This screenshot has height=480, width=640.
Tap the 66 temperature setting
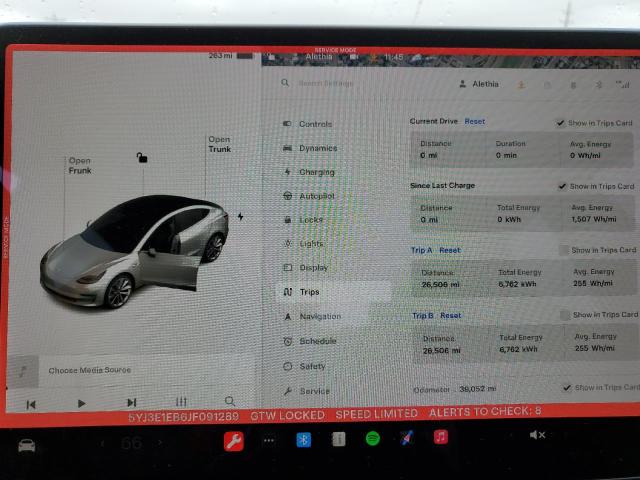pos(131,443)
